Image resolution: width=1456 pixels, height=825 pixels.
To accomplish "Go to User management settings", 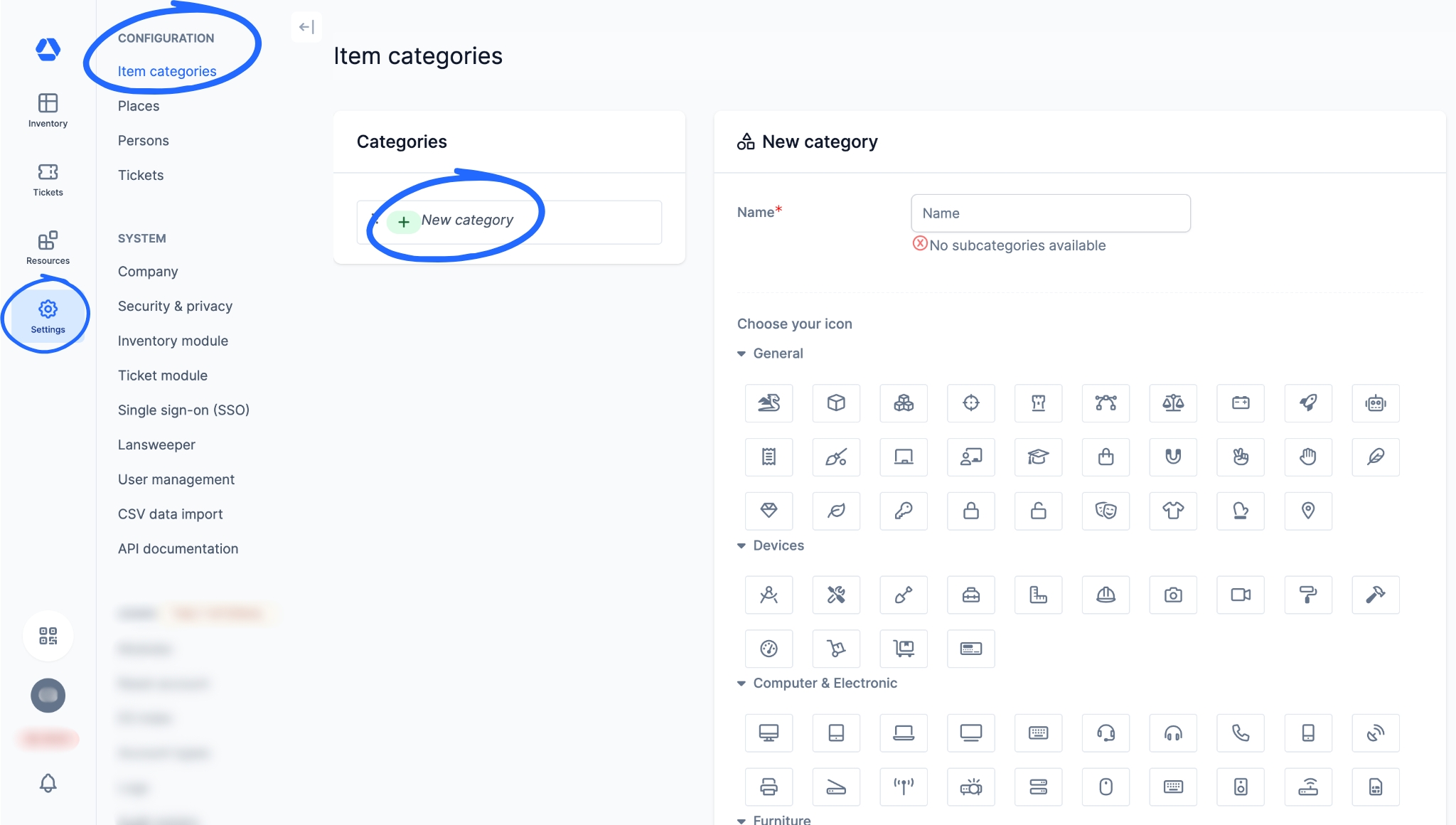I will coord(176,479).
